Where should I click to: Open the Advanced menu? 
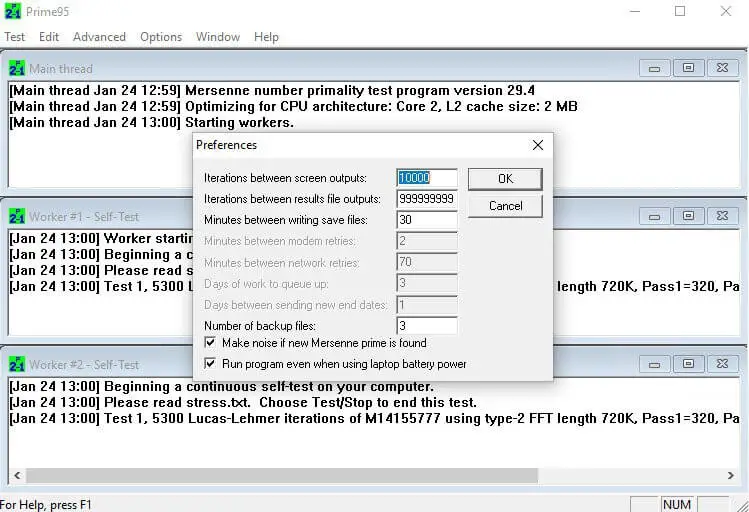99,37
